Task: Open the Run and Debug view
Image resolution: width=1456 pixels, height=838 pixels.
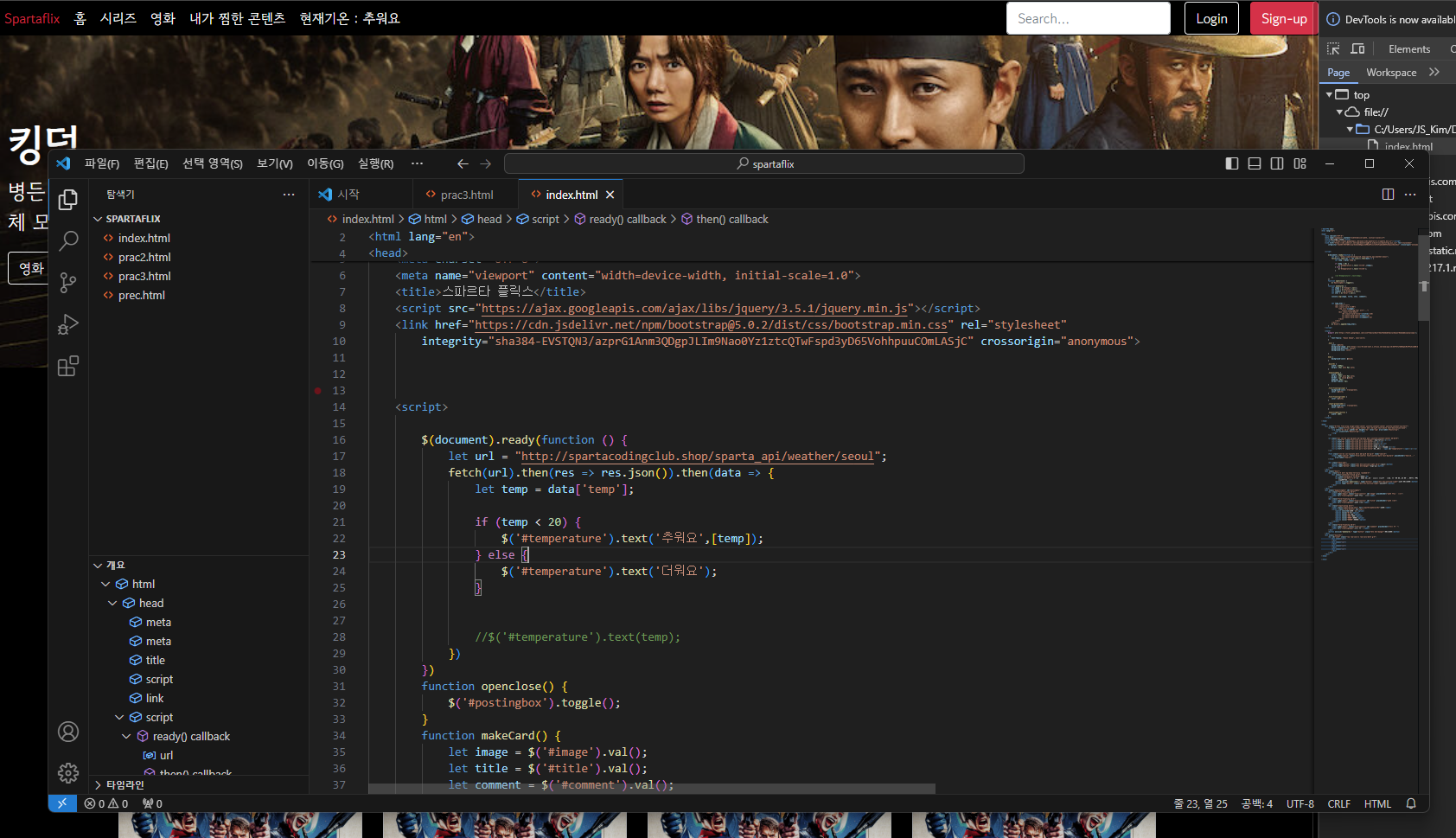Action: pos(68,324)
